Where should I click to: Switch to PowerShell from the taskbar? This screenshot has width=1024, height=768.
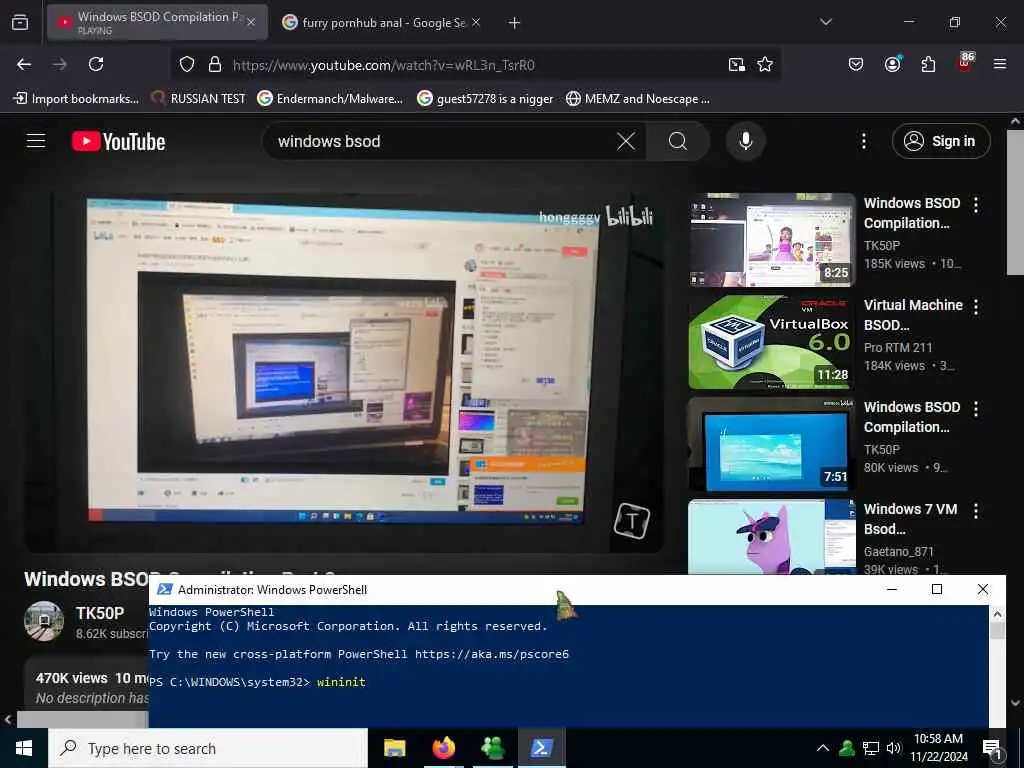[541, 748]
